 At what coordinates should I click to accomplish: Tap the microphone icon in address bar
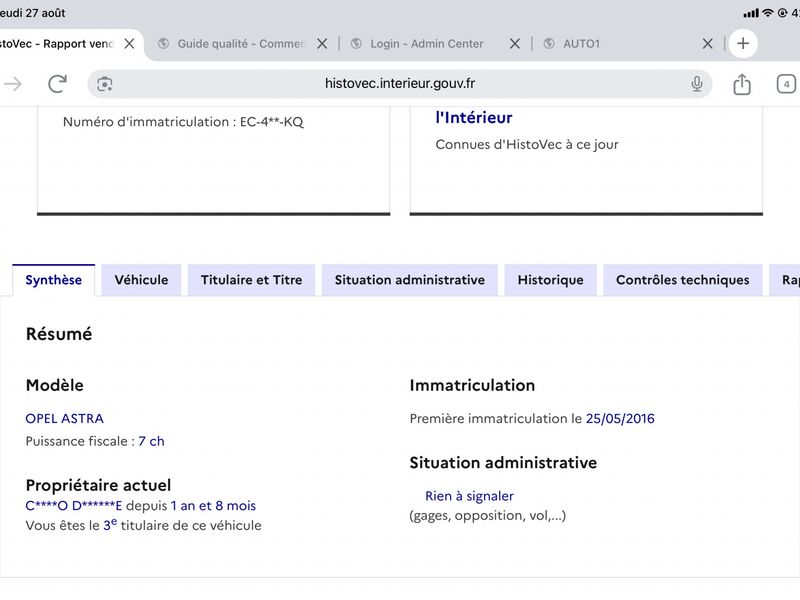(696, 84)
